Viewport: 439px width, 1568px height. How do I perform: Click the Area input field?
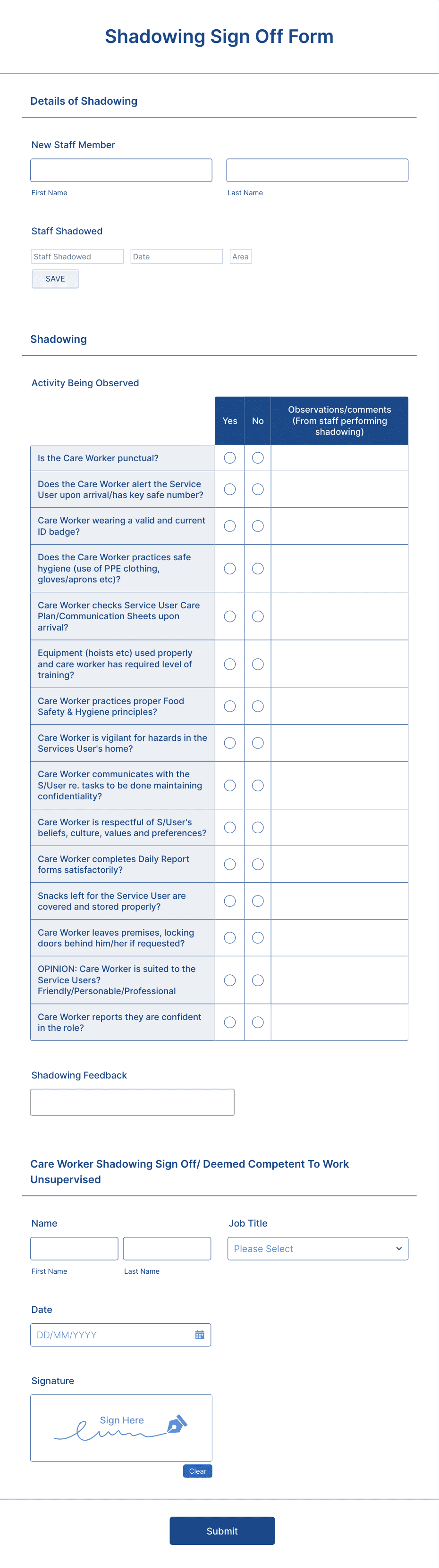(x=240, y=256)
